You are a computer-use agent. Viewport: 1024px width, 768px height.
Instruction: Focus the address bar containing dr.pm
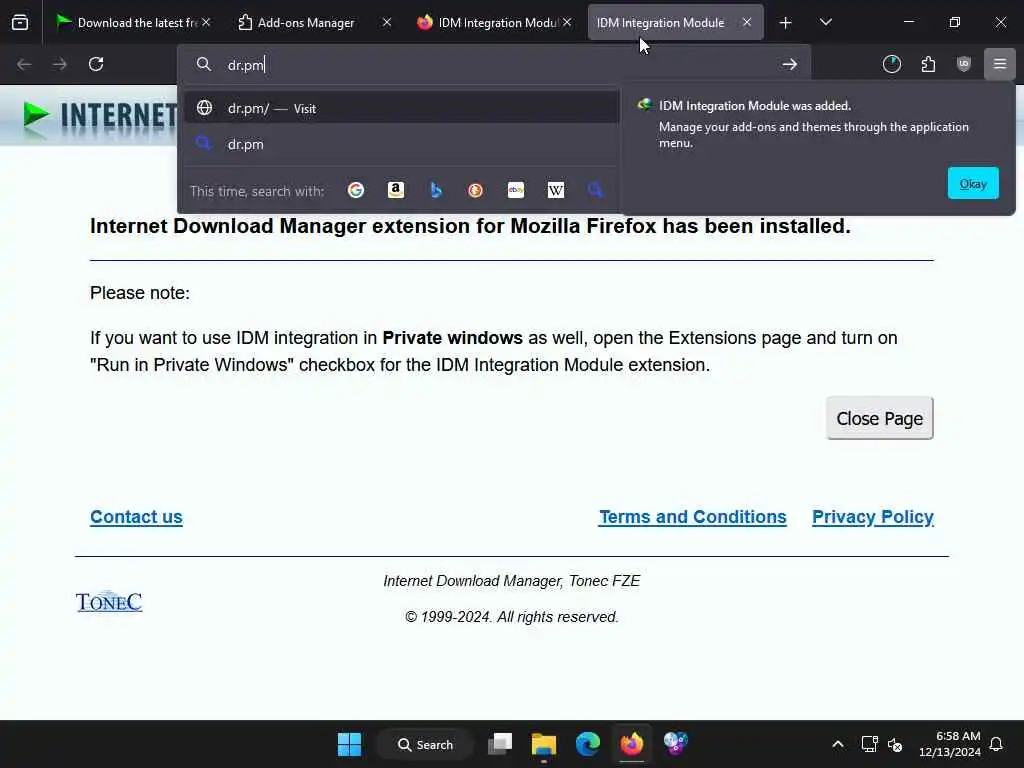click(x=493, y=64)
